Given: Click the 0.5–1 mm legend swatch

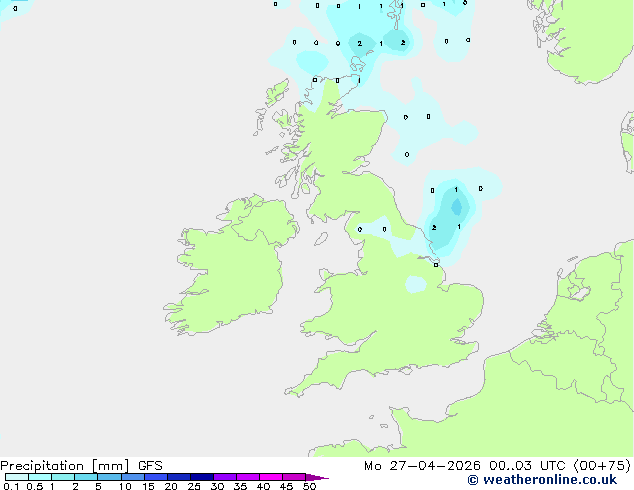Looking at the screenshot, I should coord(40,477).
